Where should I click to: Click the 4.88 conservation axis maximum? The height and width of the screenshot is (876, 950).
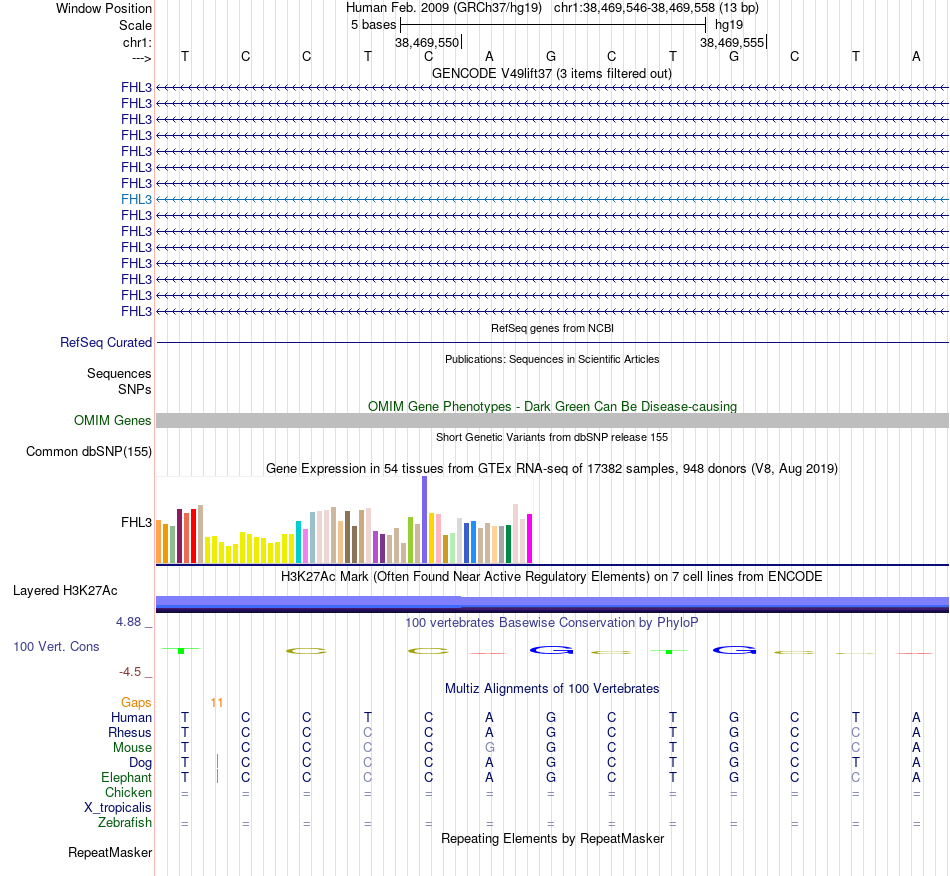pyautogui.click(x=128, y=622)
